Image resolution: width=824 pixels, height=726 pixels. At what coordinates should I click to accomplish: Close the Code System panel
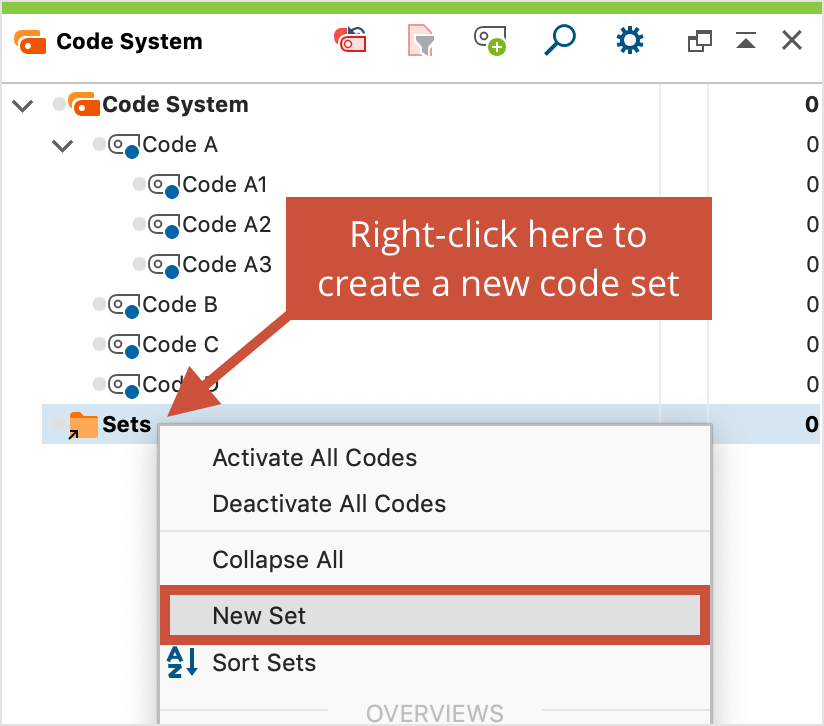[791, 40]
